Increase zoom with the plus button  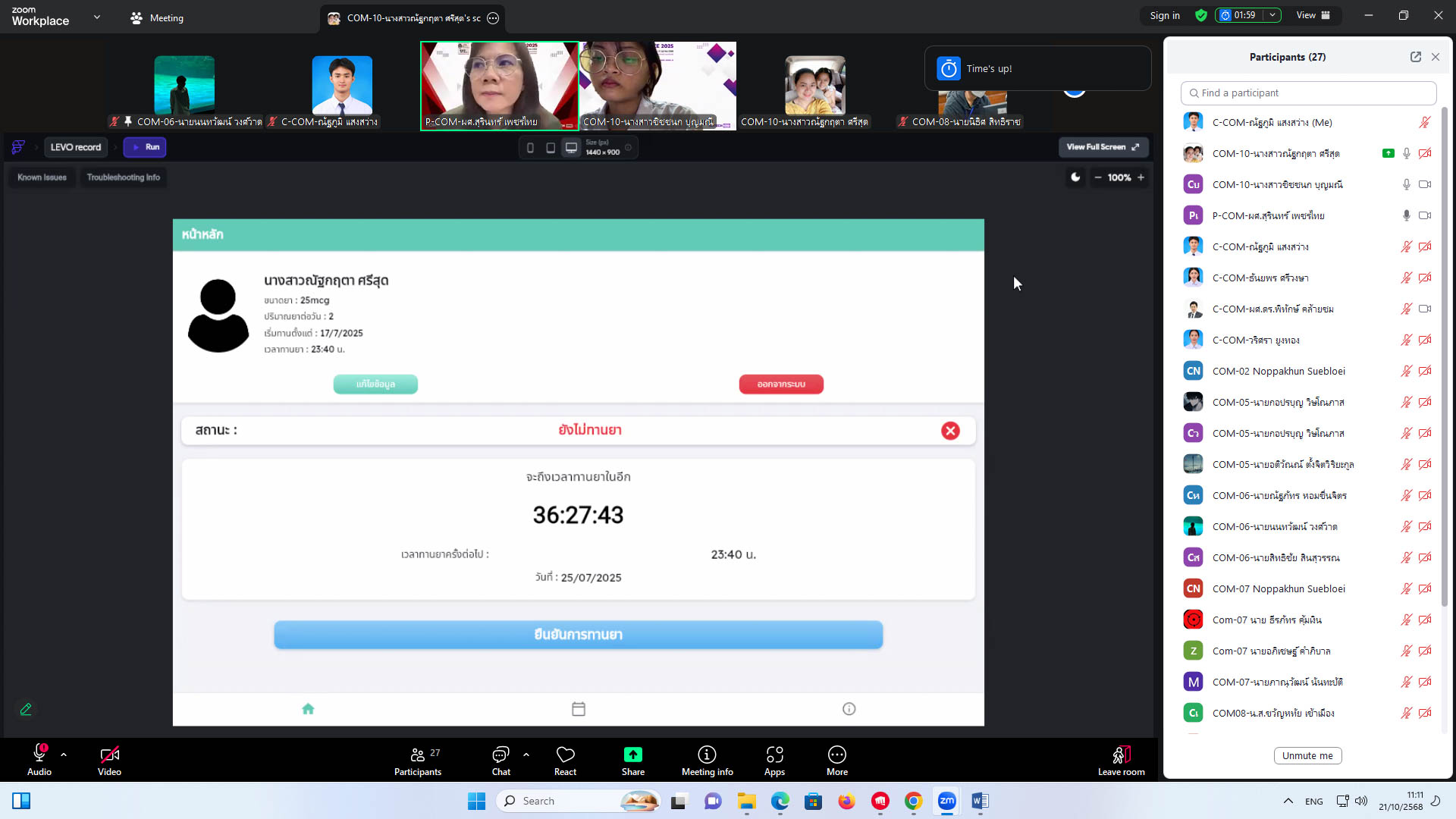point(1141,177)
